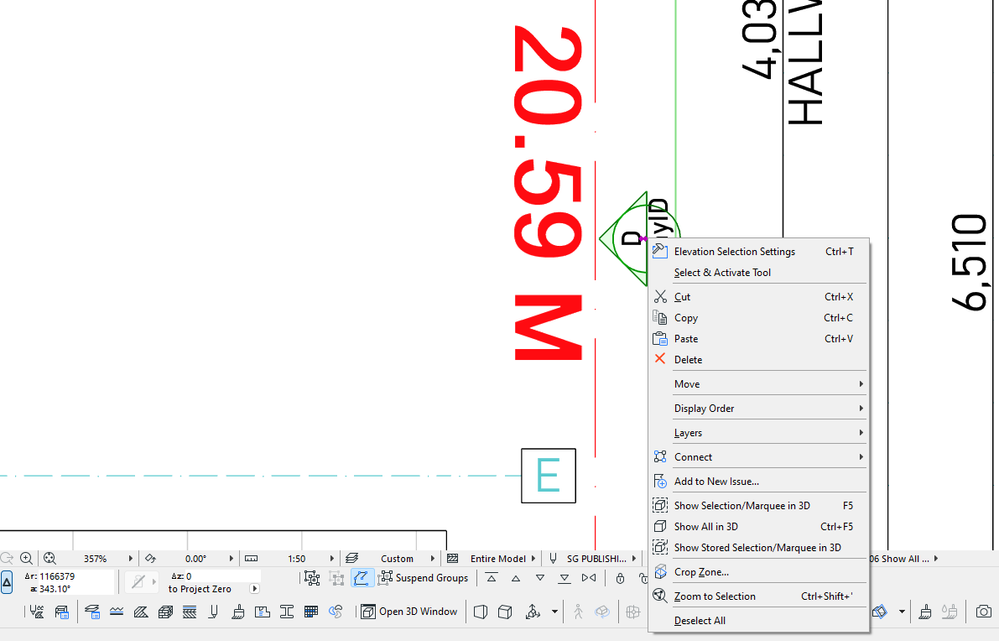The image size is (999, 641).
Task: Click the Mirror icon
Action: point(589,579)
